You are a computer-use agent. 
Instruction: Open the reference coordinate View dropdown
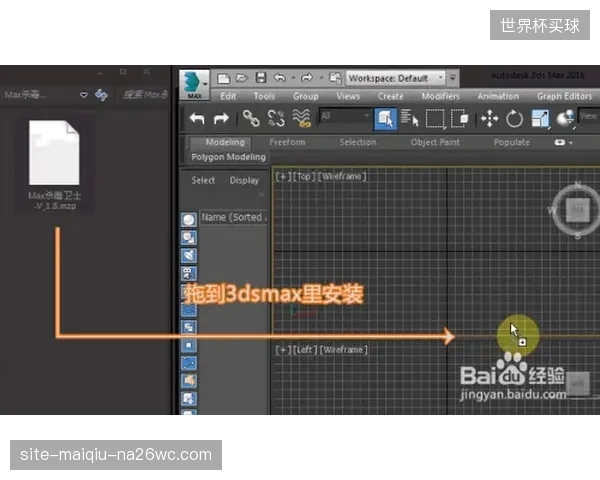pyautogui.click(x=589, y=116)
